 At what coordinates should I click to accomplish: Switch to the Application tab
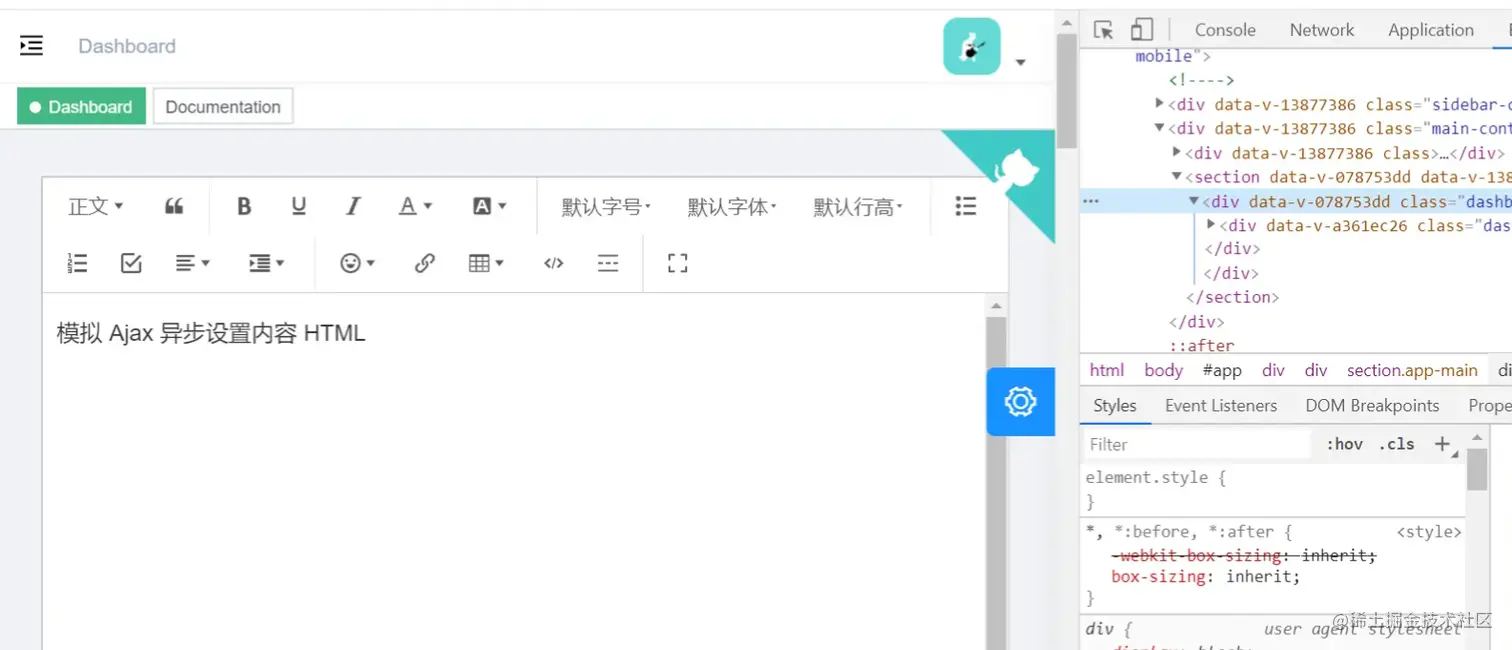click(1431, 30)
